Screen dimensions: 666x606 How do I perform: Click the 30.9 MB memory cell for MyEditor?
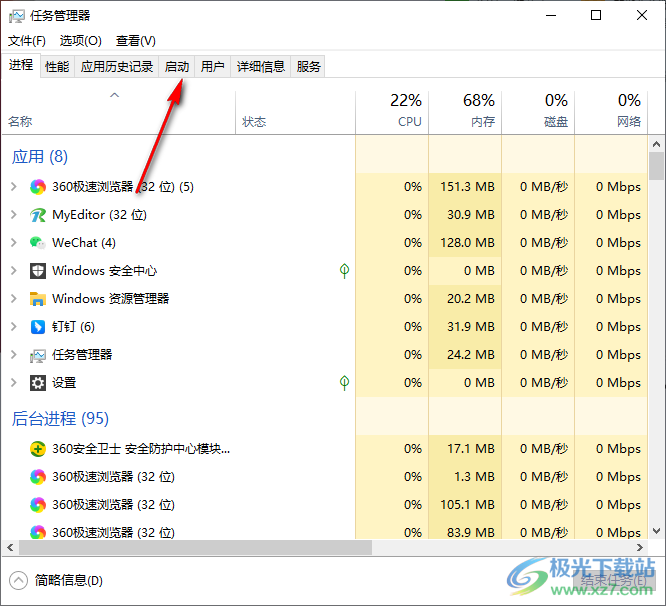click(x=465, y=215)
